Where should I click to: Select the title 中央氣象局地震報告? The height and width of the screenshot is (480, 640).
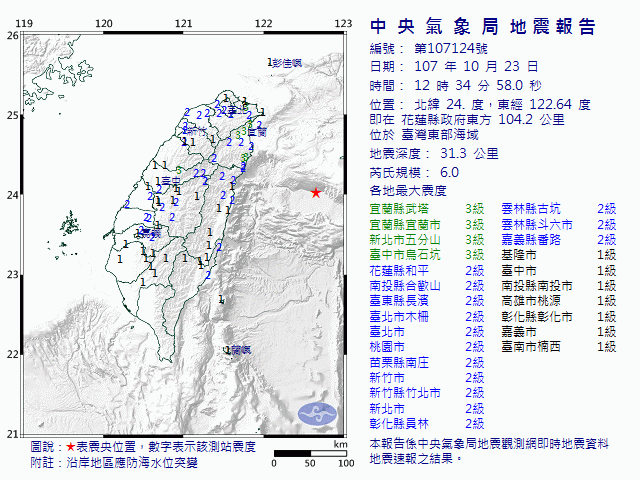[483, 27]
